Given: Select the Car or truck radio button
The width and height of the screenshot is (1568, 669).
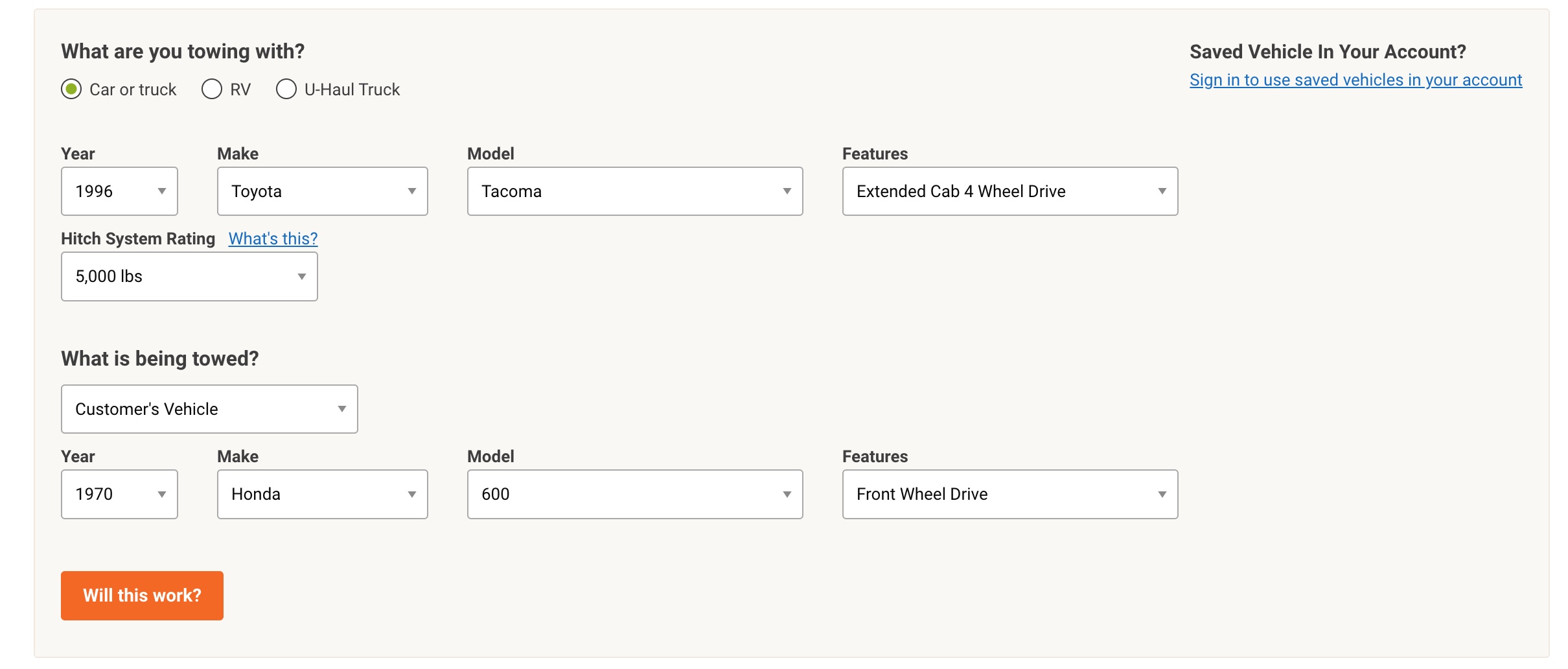Looking at the screenshot, I should [x=71, y=89].
